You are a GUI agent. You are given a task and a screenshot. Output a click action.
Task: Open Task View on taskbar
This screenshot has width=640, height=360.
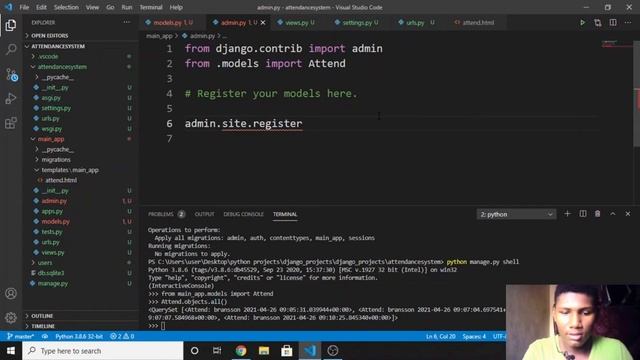[217, 351]
